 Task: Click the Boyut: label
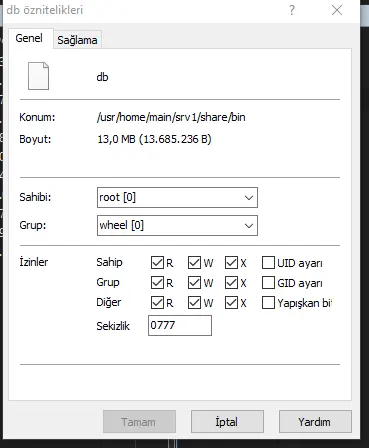[x=35, y=139]
